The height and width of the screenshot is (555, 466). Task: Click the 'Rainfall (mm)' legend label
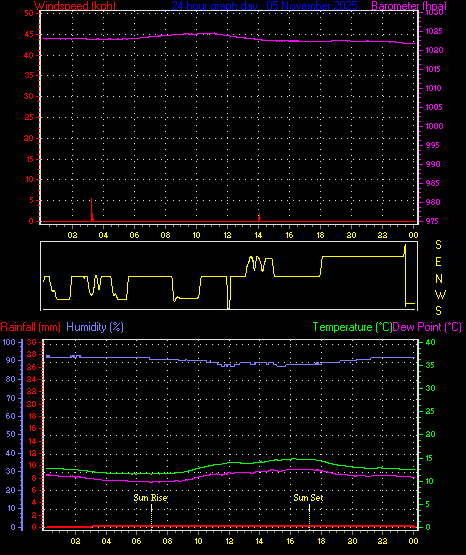pyautogui.click(x=30, y=327)
